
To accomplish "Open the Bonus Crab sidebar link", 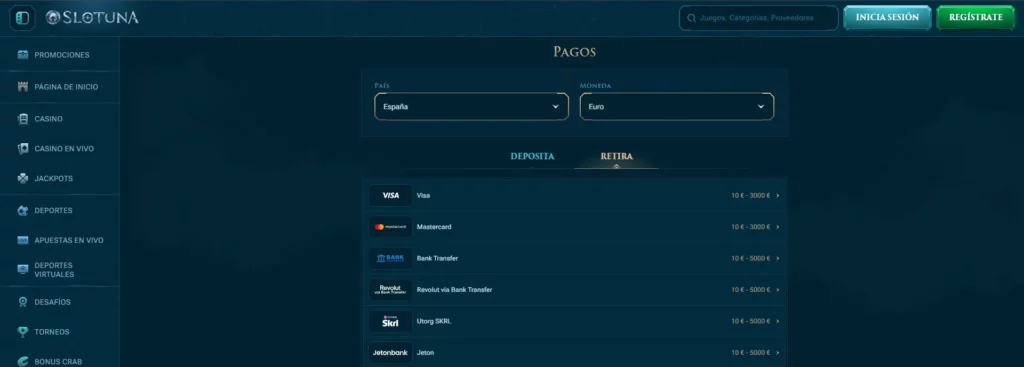I will (x=59, y=361).
